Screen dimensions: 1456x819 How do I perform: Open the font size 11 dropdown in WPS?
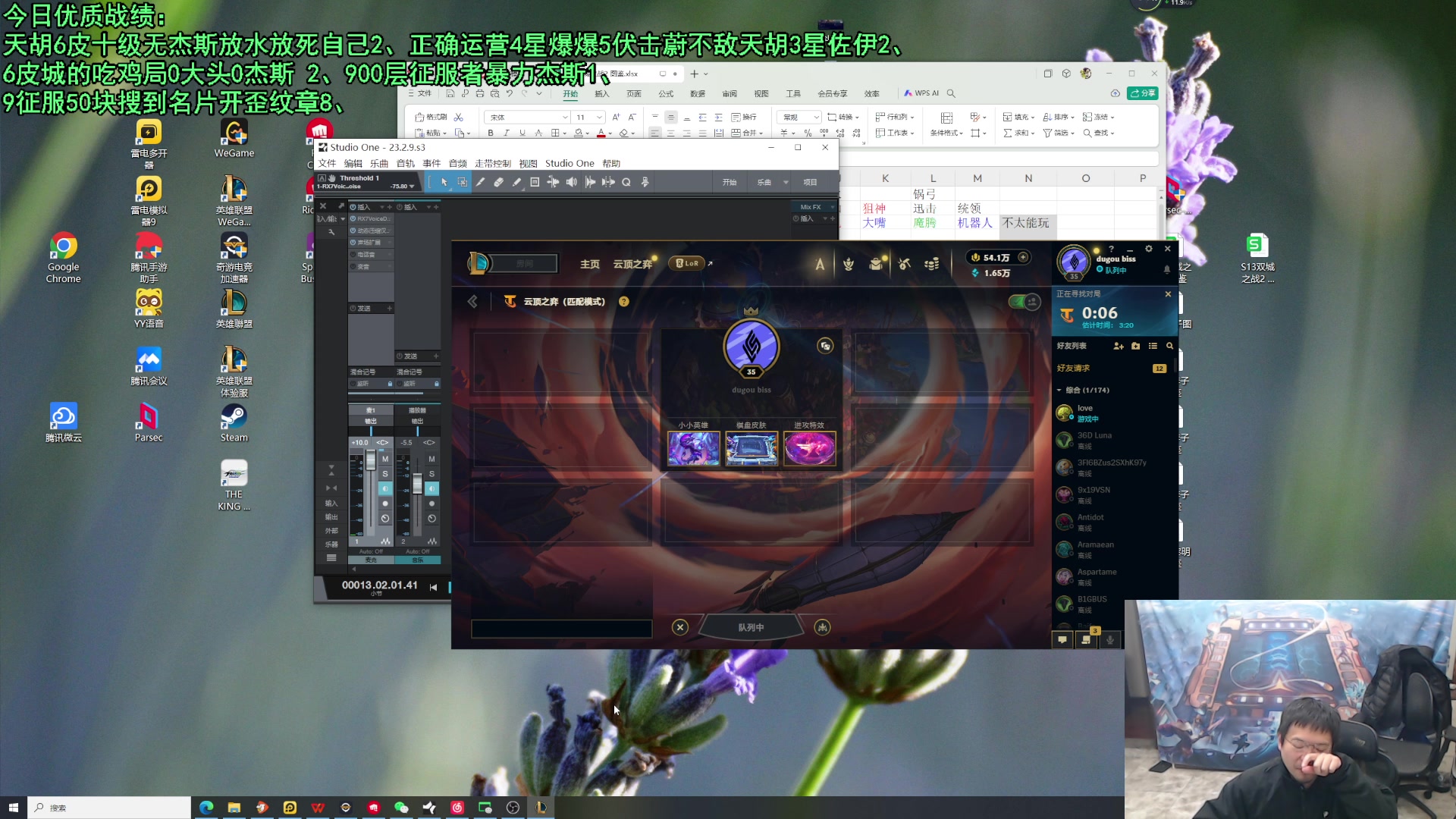(599, 118)
